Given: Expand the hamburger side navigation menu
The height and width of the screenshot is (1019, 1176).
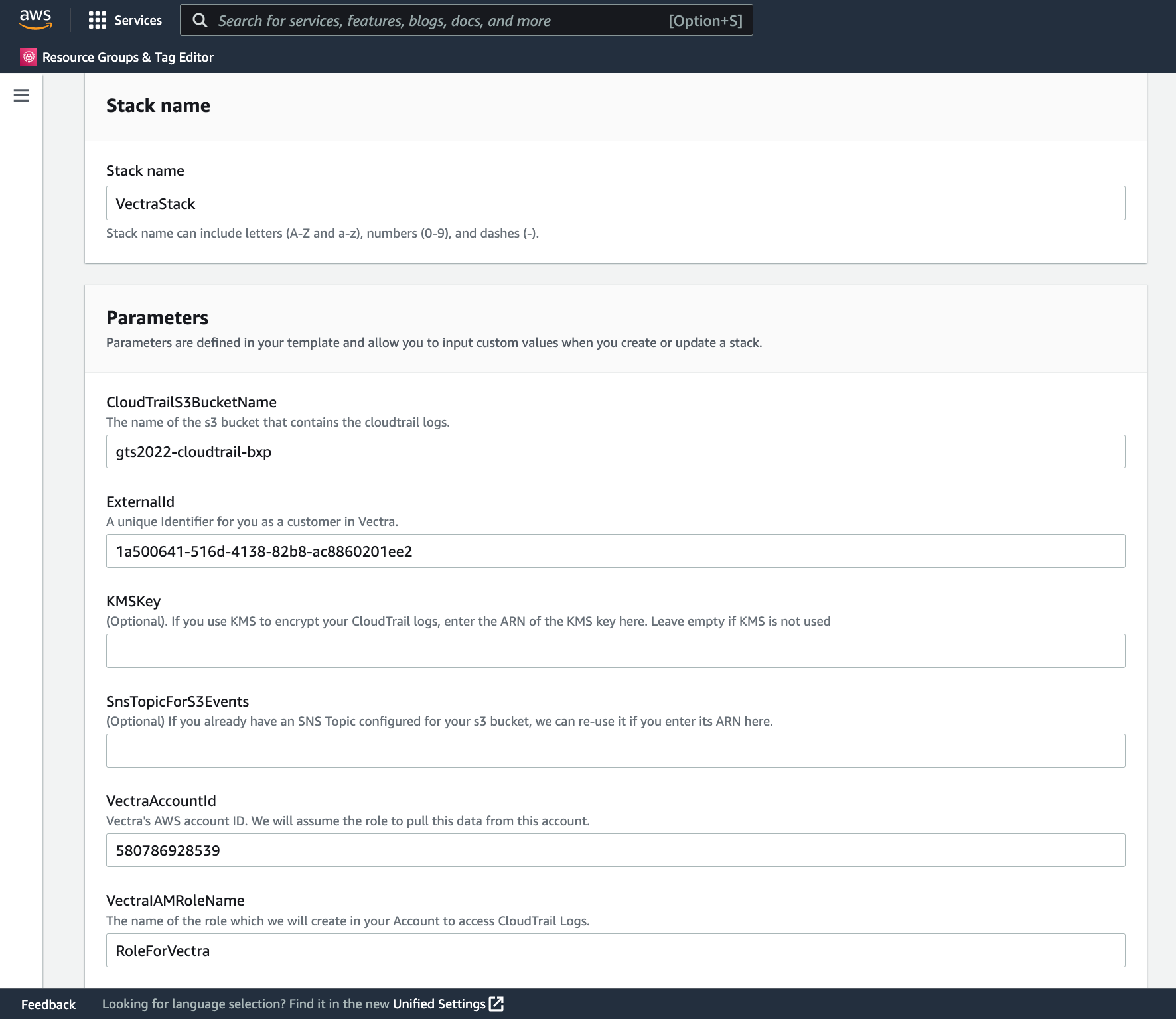Looking at the screenshot, I should [21, 96].
